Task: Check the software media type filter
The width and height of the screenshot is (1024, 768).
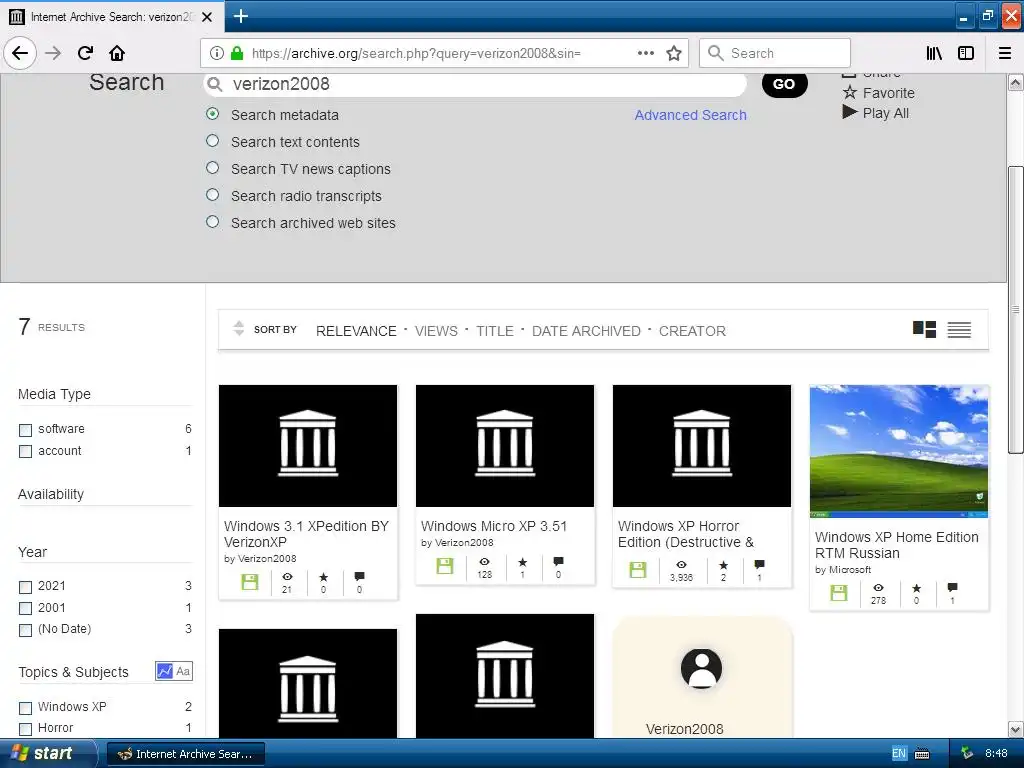Action: click(x=25, y=430)
